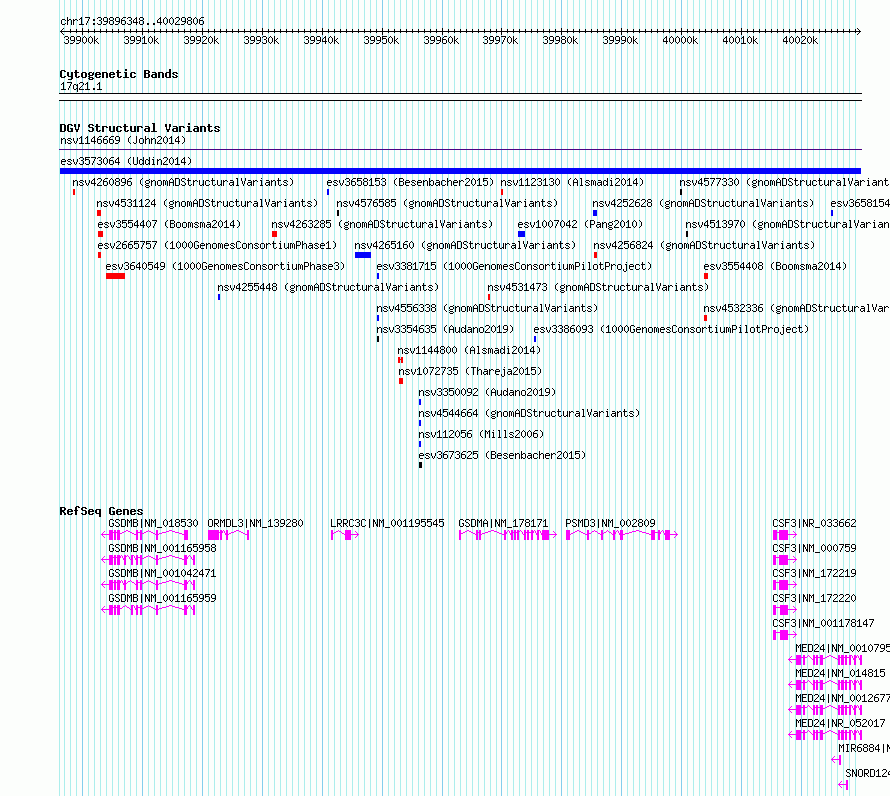Screen dimensions: 890x796
Task: Select nsv4513970 variant label
Action: point(787,224)
